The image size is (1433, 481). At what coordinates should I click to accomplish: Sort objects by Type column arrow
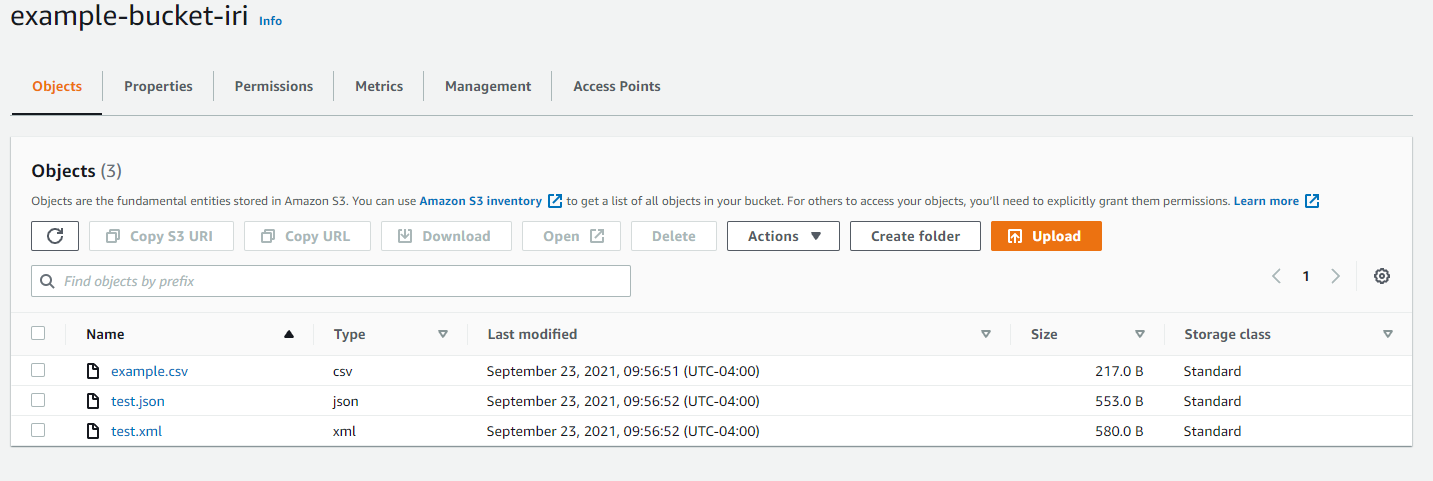443,334
